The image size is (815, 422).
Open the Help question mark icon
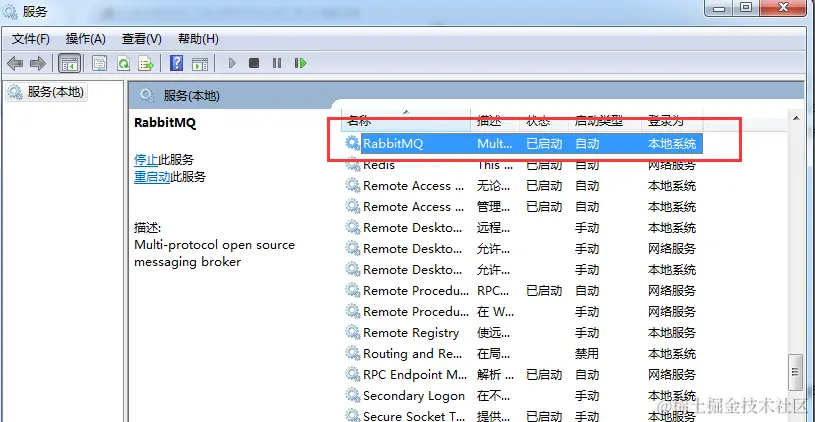pos(177,63)
